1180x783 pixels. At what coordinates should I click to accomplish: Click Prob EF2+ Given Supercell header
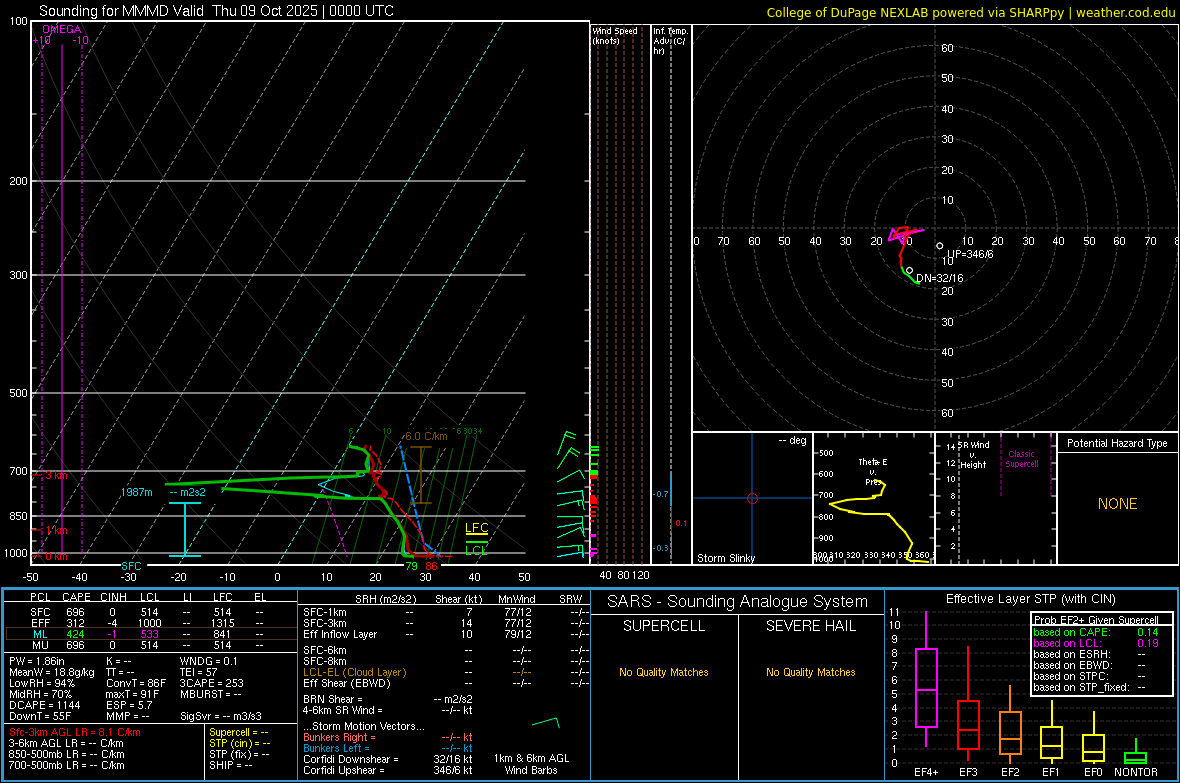click(x=1096, y=620)
